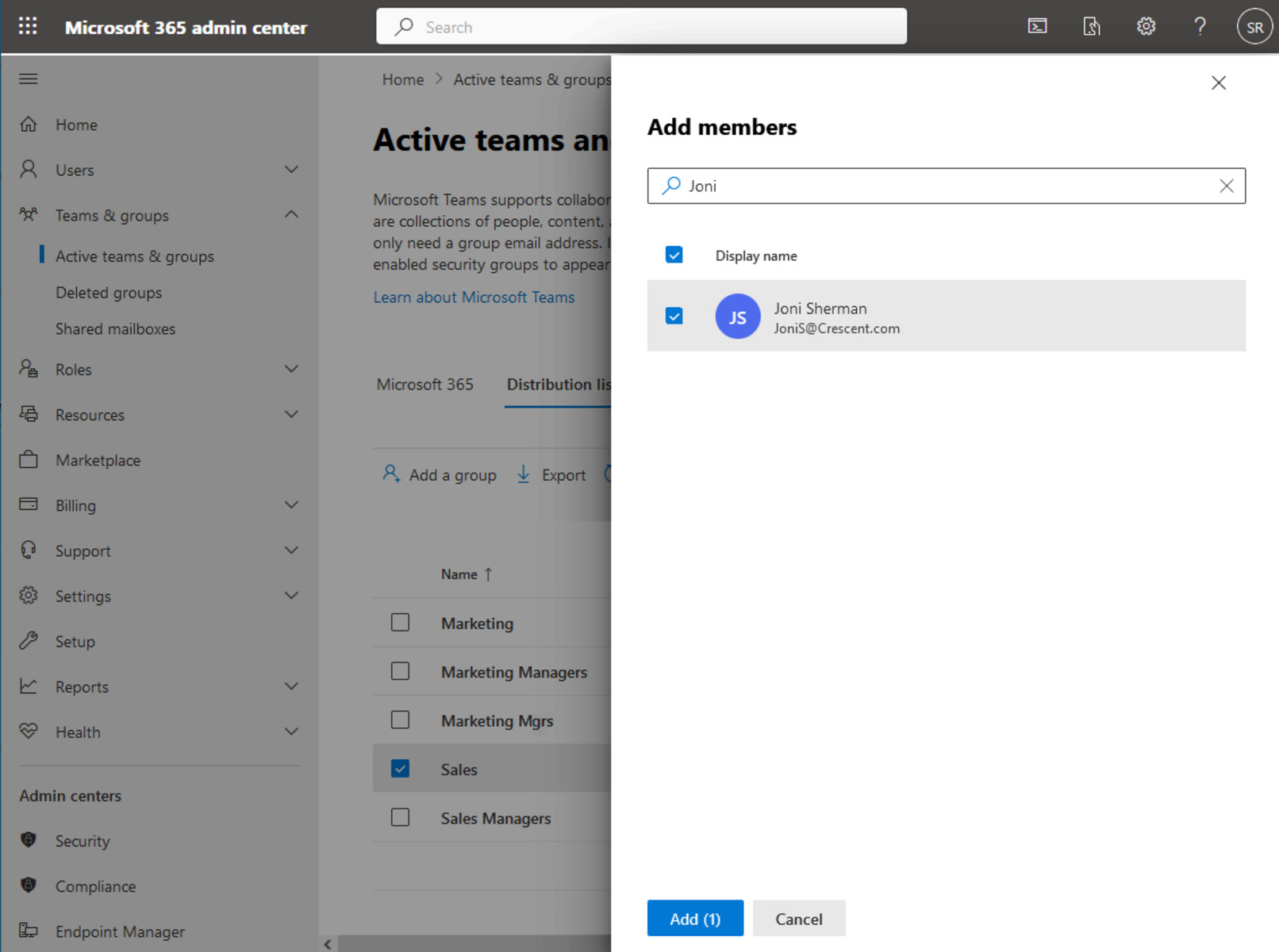Click Joni Sherman's JS avatar
Image resolution: width=1279 pixels, height=952 pixels.
737,317
